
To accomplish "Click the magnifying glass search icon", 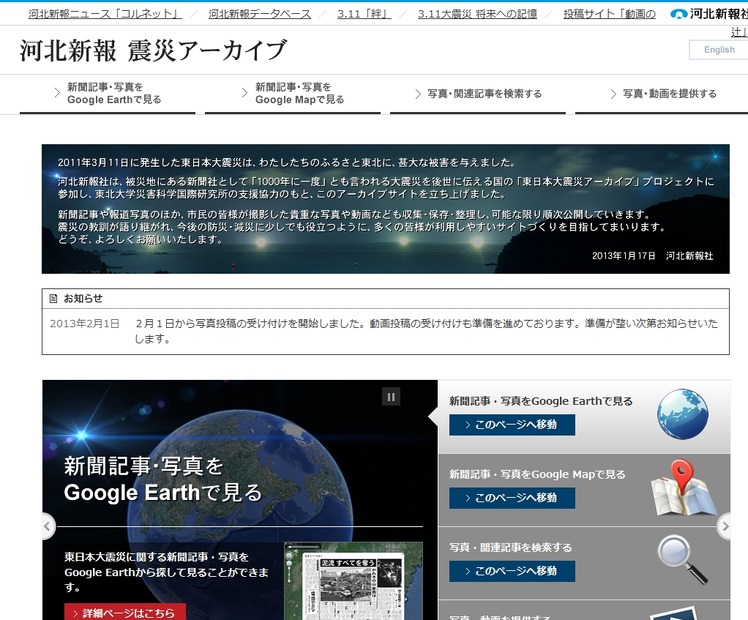I will [x=682, y=560].
